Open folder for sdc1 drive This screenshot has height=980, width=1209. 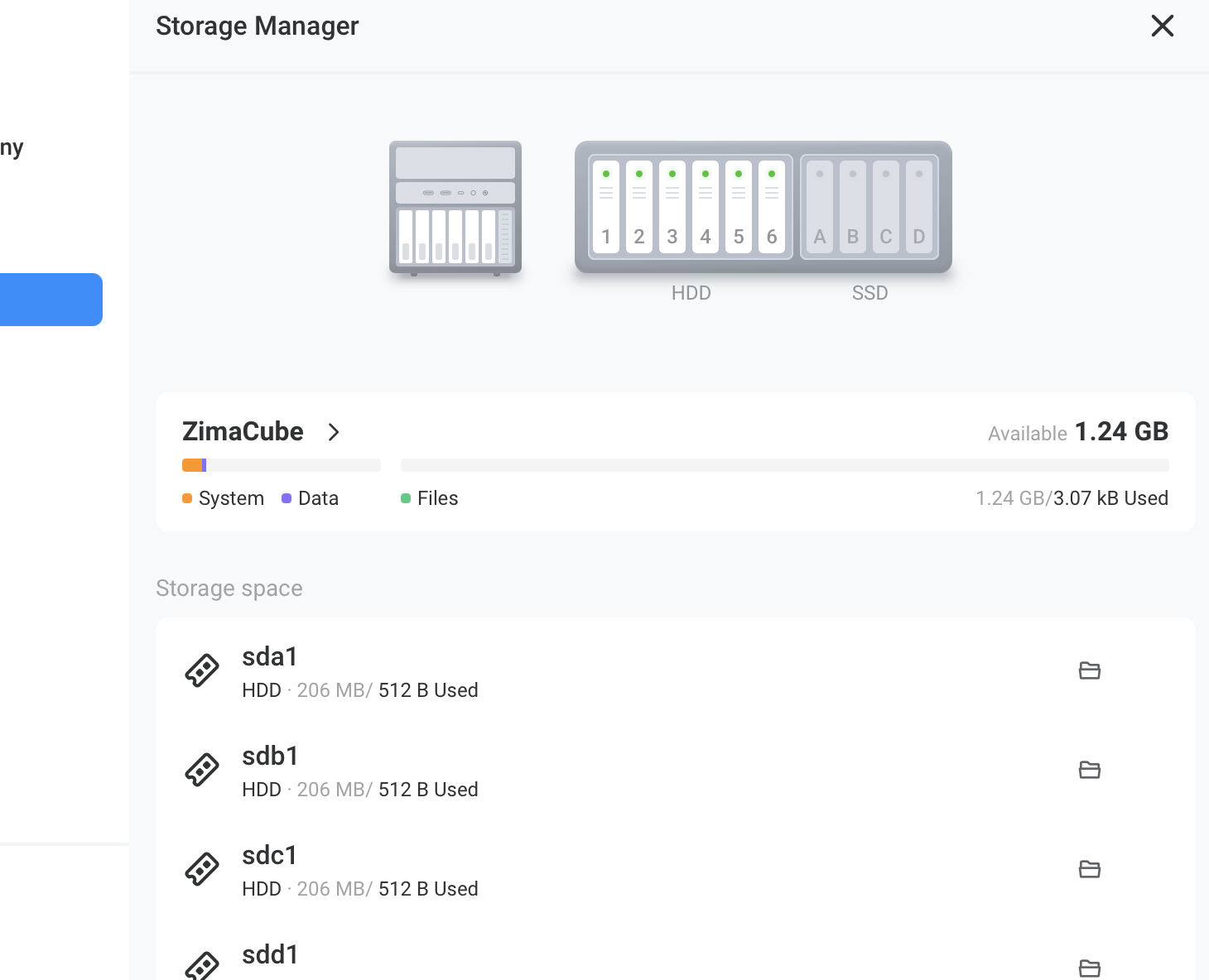(x=1090, y=869)
